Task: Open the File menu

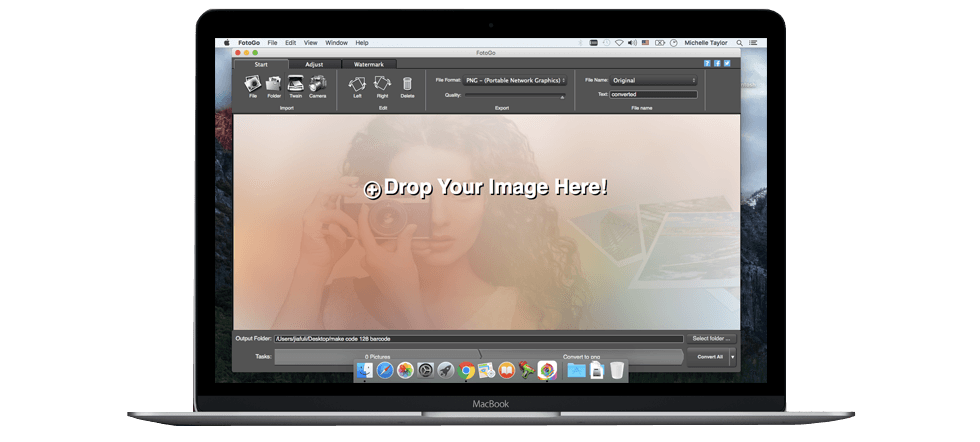Action: 272,43
